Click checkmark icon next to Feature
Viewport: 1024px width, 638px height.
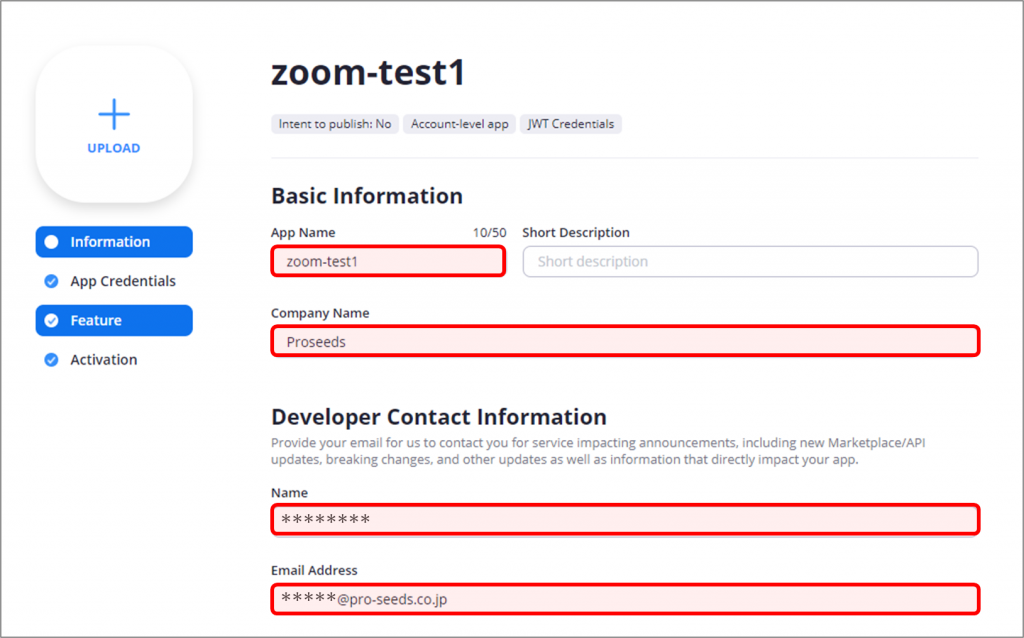tap(52, 321)
